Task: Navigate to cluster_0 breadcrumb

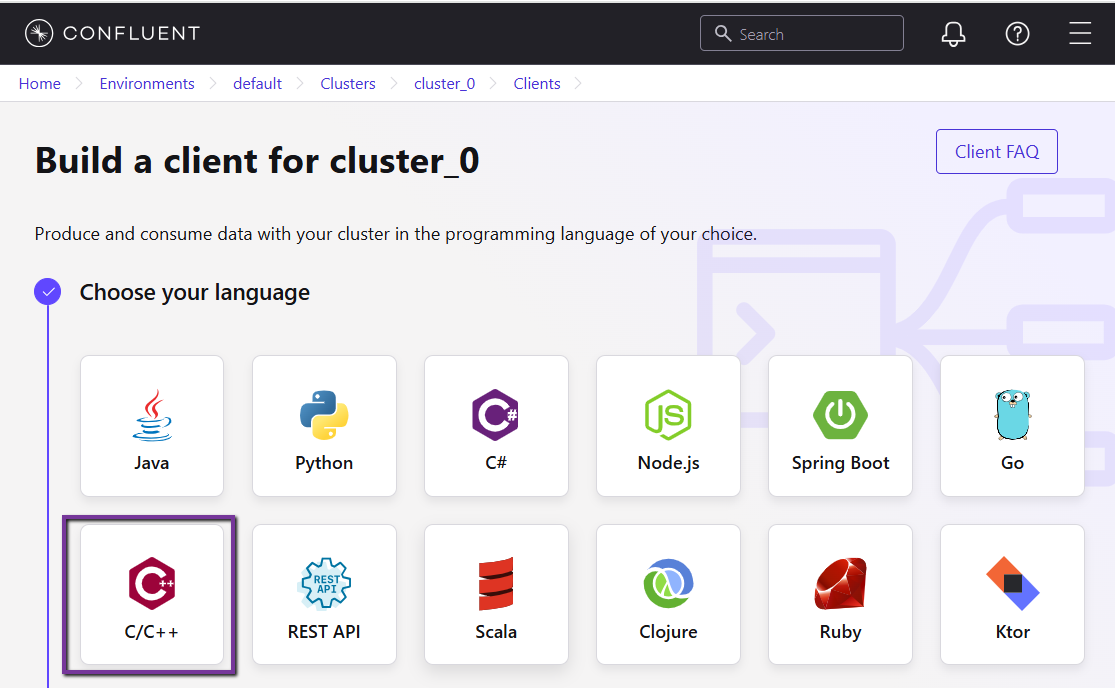Action: click(x=444, y=84)
